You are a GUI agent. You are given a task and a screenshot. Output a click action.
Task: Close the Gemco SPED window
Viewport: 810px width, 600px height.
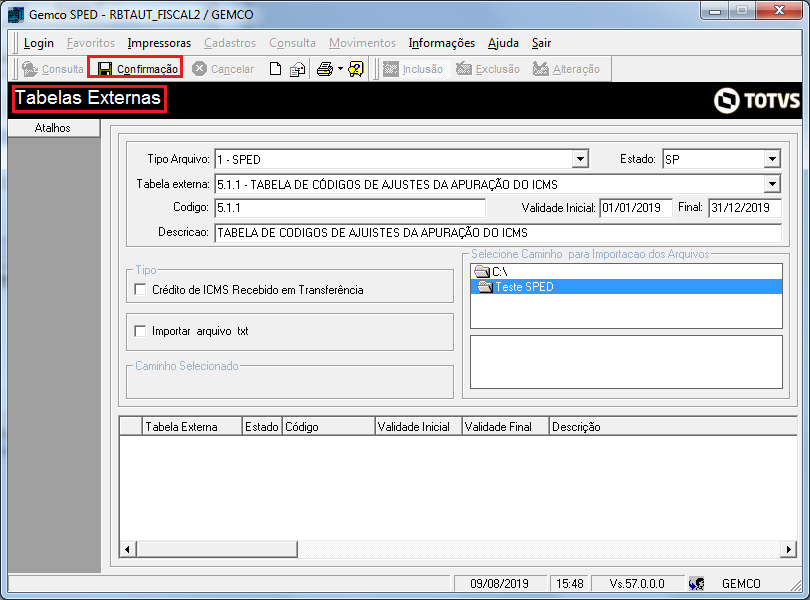(x=780, y=10)
